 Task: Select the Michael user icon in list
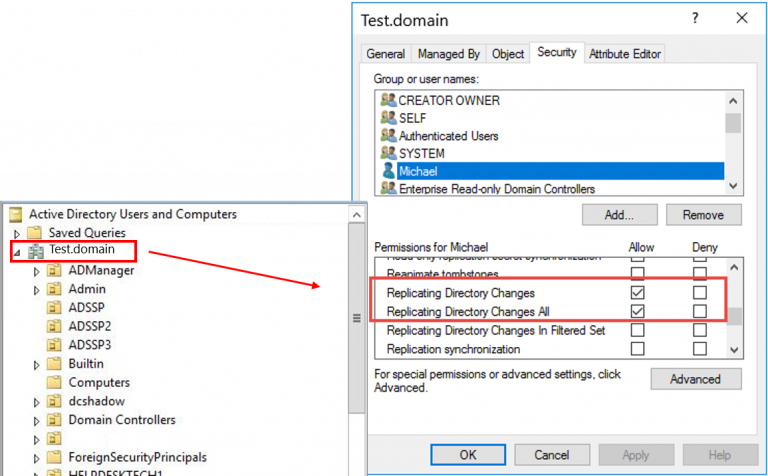click(388, 171)
